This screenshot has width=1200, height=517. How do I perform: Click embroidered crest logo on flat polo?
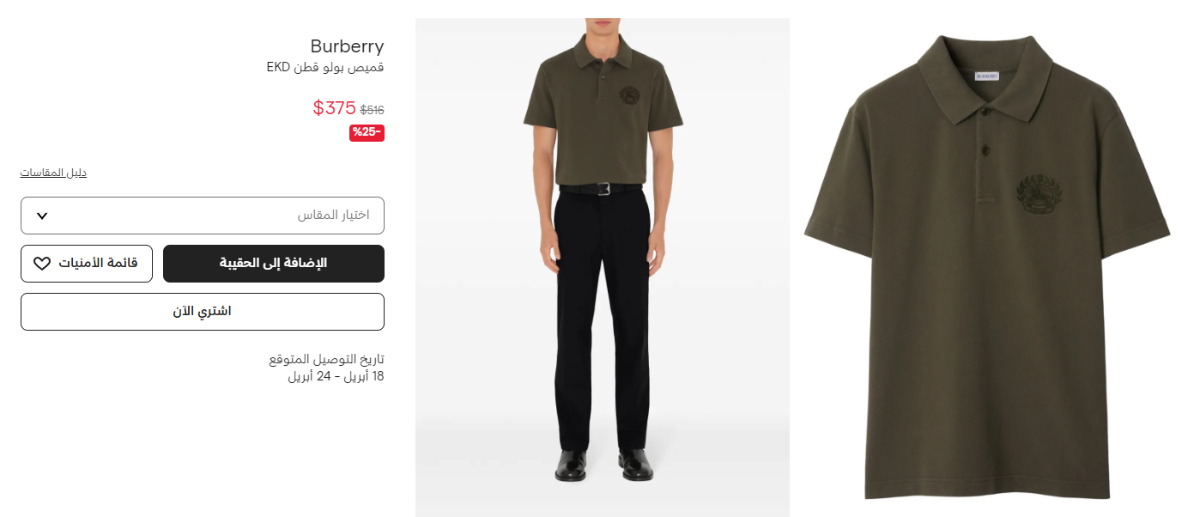coord(1038,196)
